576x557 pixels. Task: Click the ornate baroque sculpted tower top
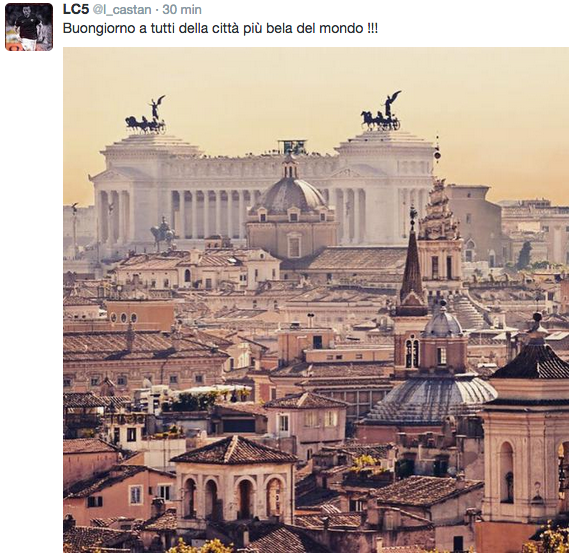439,211
